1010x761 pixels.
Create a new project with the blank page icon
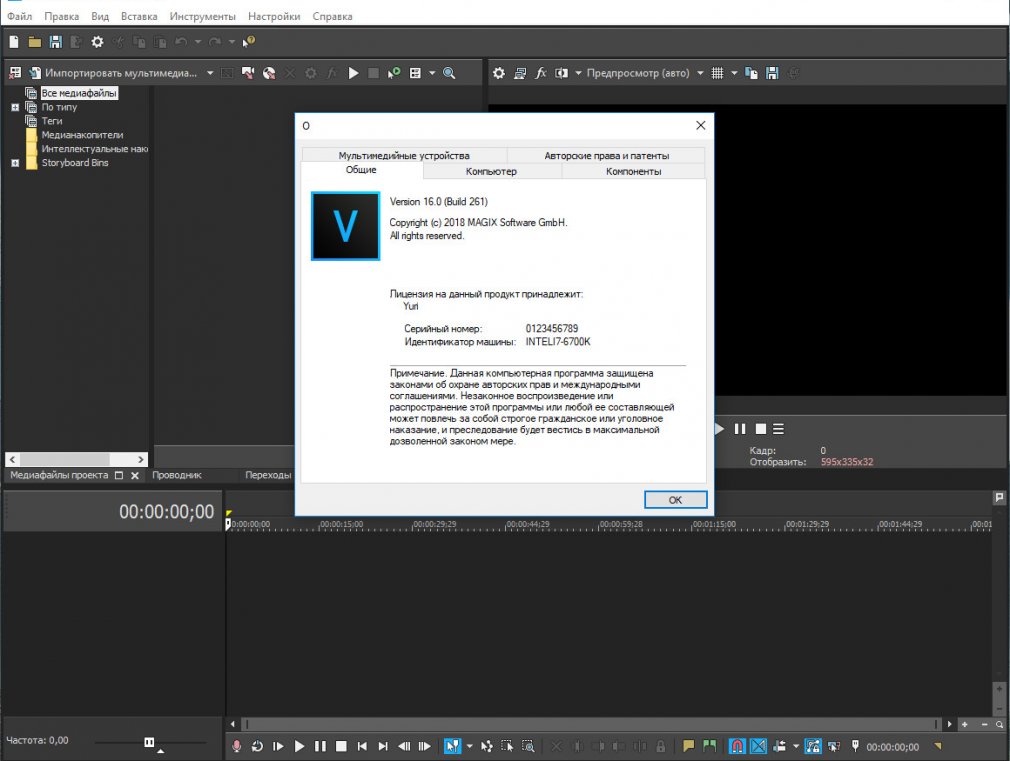tap(14, 43)
